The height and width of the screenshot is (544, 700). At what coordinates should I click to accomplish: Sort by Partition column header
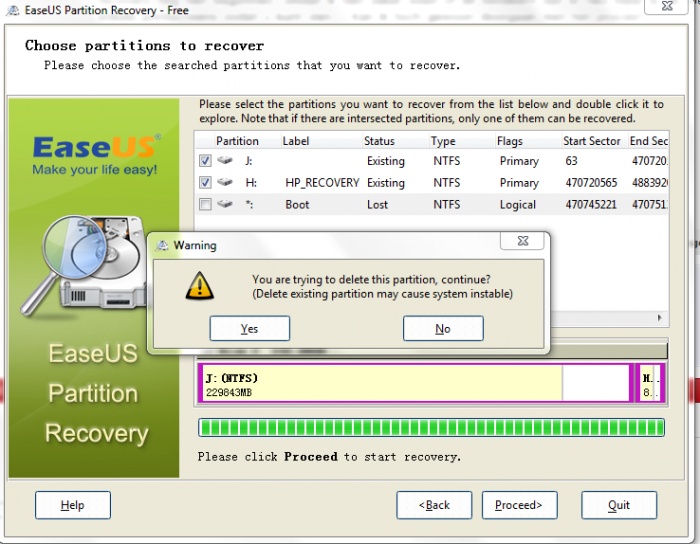[x=237, y=141]
